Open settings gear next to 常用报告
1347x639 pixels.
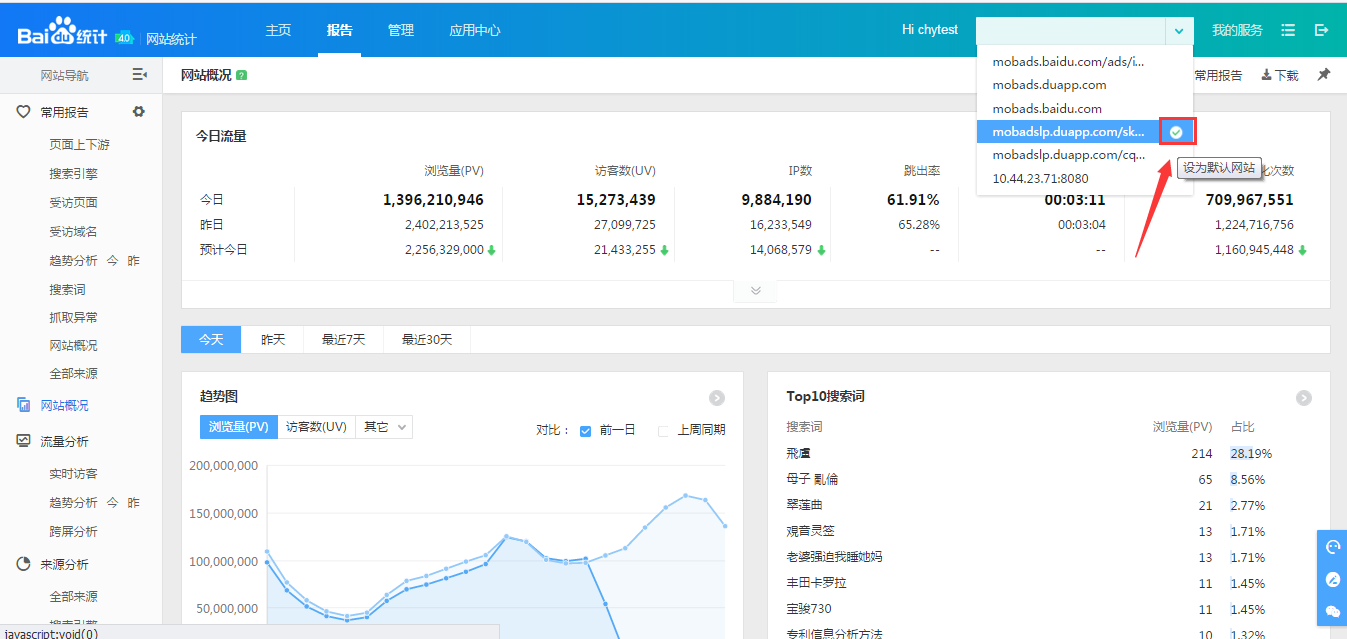(x=139, y=112)
